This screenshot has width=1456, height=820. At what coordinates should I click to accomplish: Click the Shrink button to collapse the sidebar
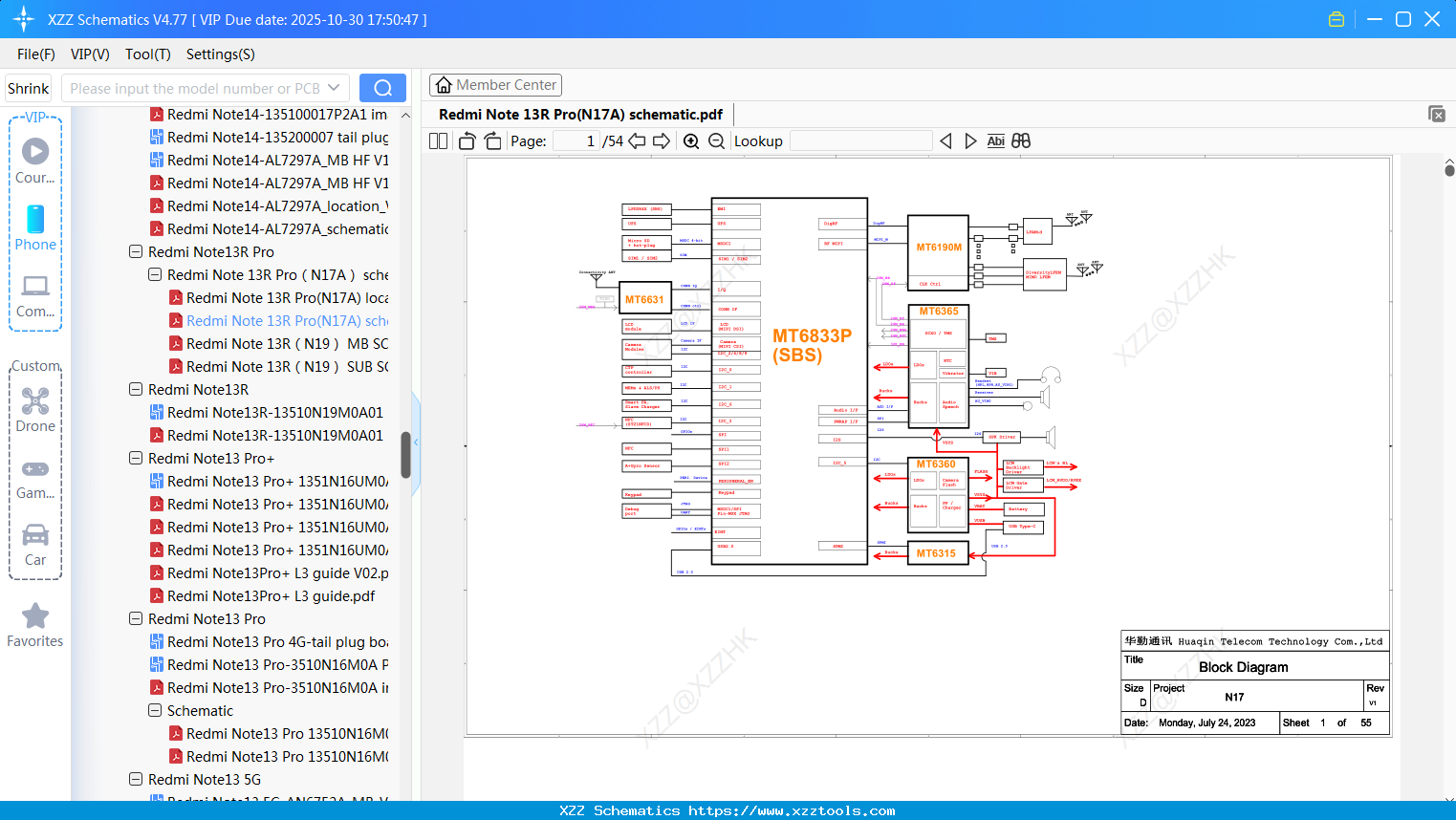pyautogui.click(x=28, y=87)
